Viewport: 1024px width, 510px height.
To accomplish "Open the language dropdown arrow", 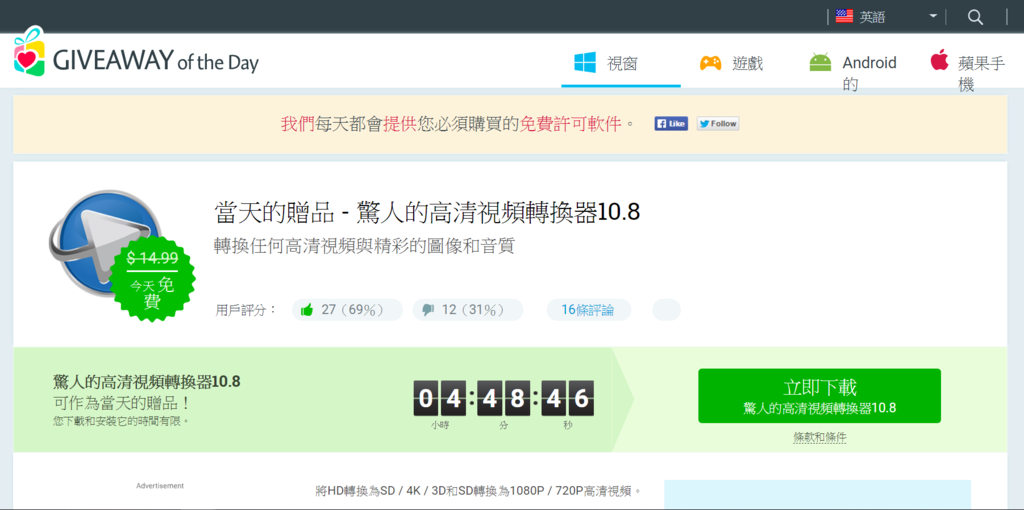I will tap(933, 16).
